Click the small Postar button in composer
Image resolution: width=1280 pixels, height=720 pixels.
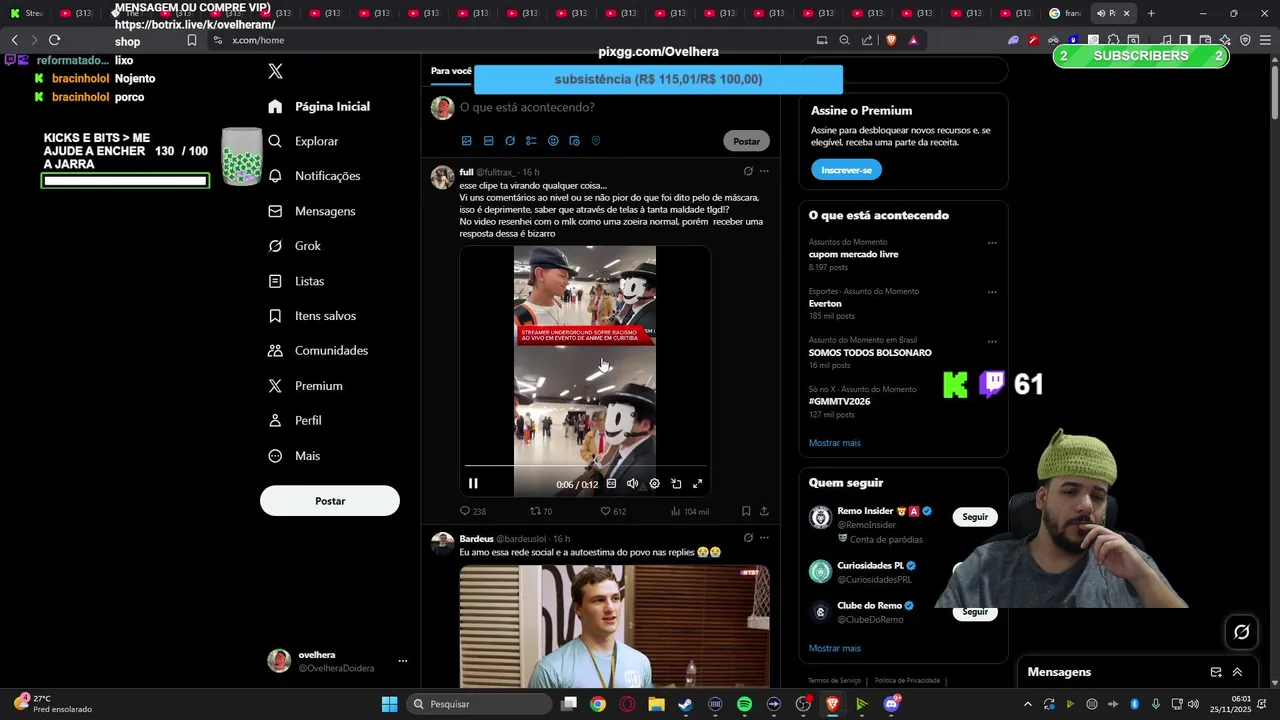(x=746, y=141)
